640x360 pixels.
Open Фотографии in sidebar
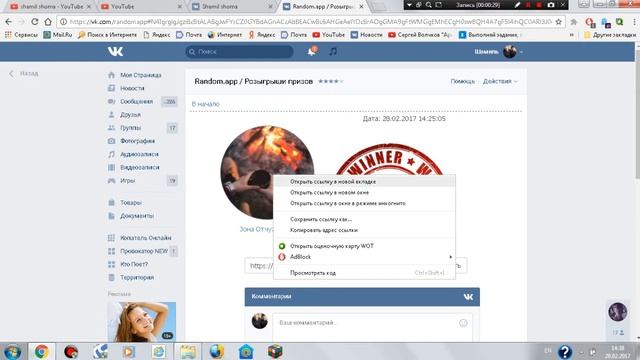[x=137, y=141]
